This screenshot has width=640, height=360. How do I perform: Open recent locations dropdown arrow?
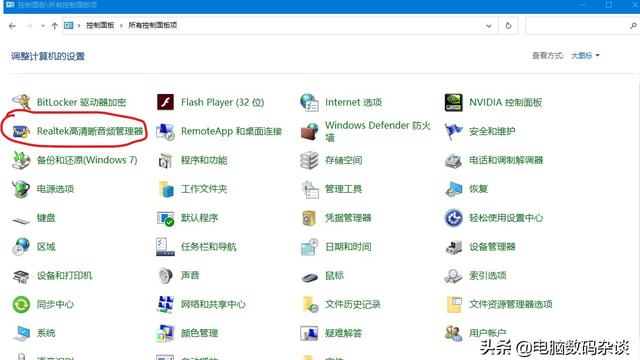[43, 26]
